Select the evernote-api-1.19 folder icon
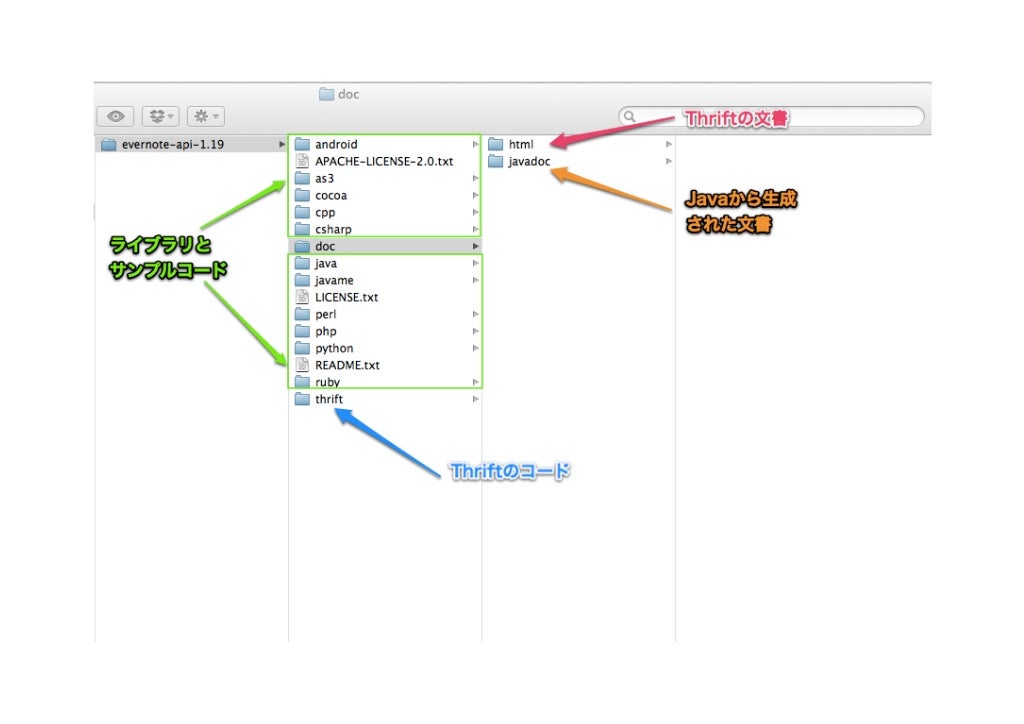Viewport: 1024px width, 724px height. pyautogui.click(x=108, y=144)
